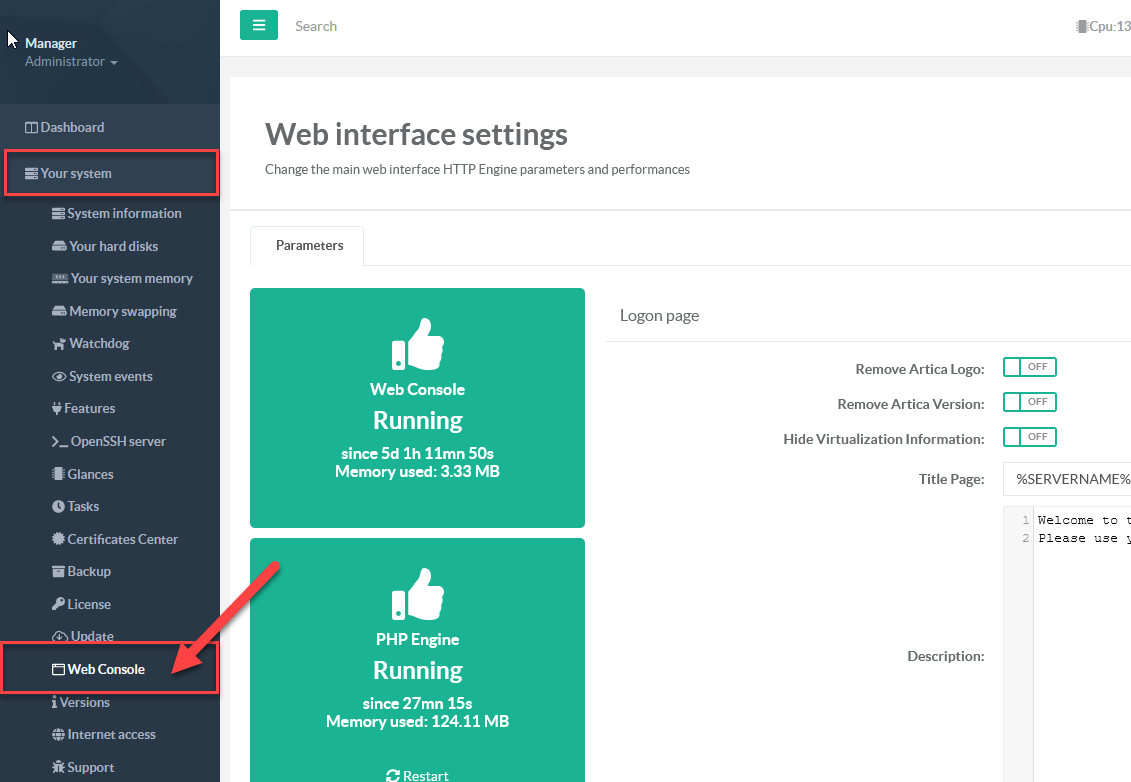Viewport: 1131px width, 782px height.
Task: Enable Remove Artica Version switch
Action: coord(1029,402)
